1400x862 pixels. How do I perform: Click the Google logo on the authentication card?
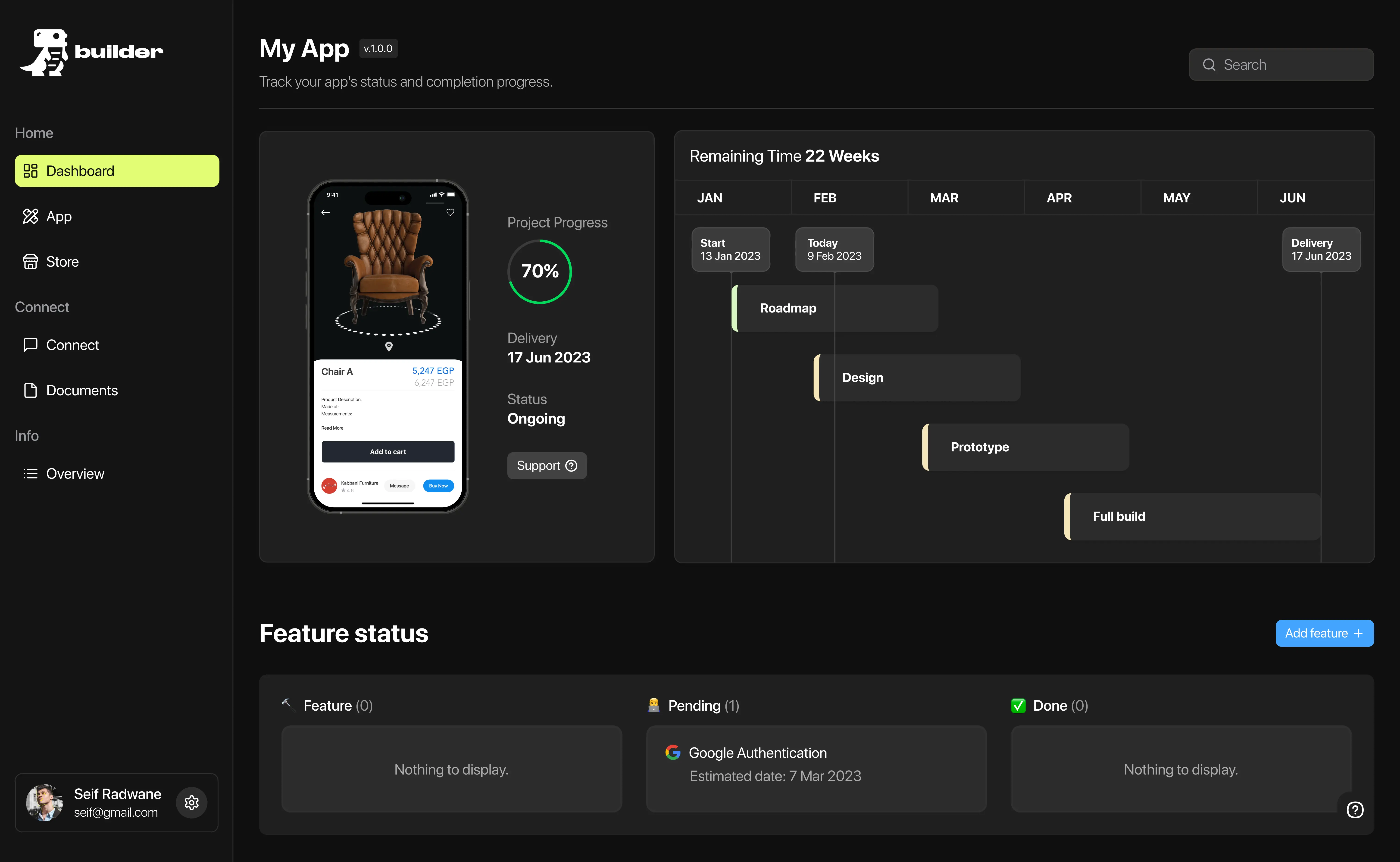[673, 753]
